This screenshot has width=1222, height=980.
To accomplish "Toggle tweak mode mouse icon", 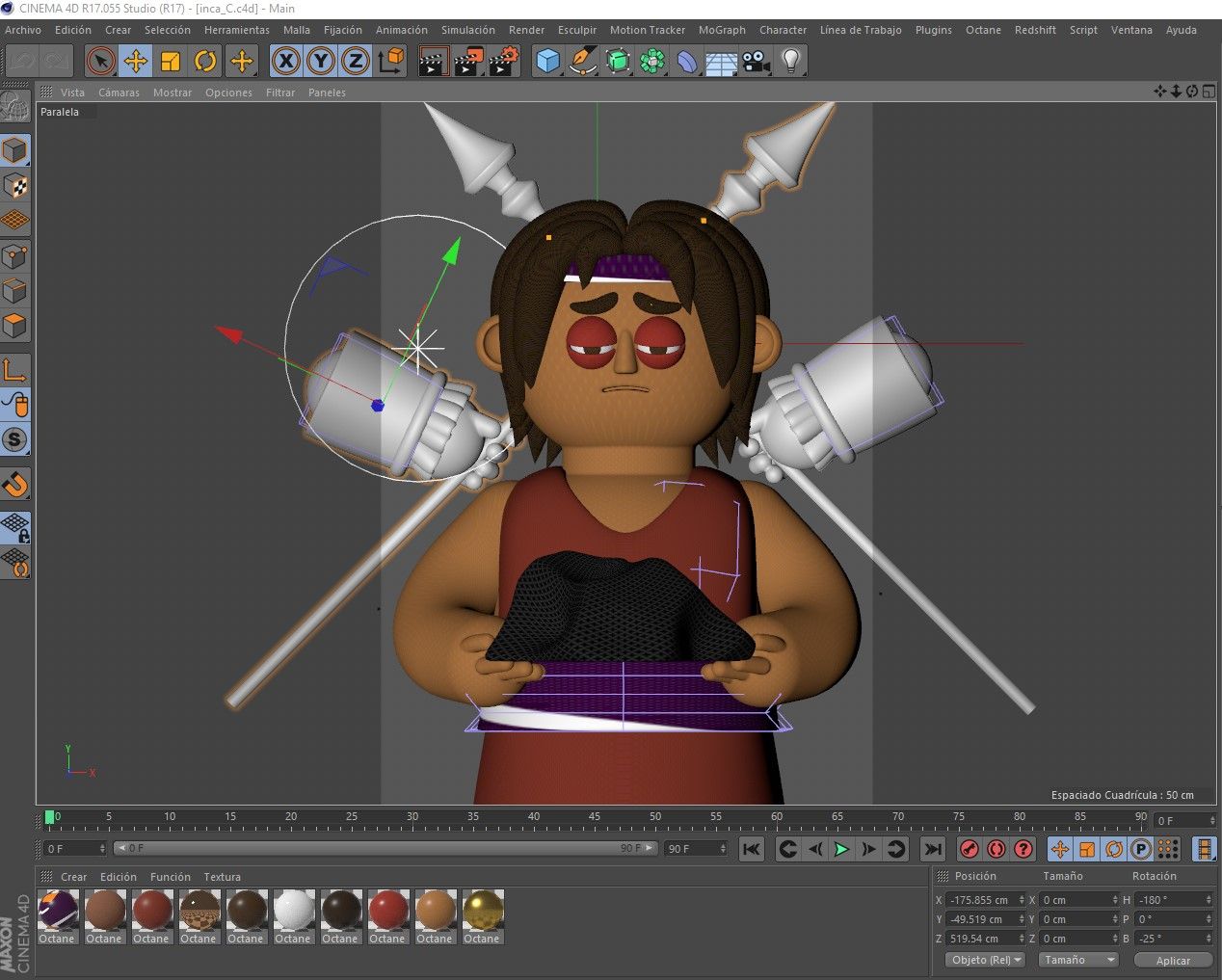I will click(15, 404).
